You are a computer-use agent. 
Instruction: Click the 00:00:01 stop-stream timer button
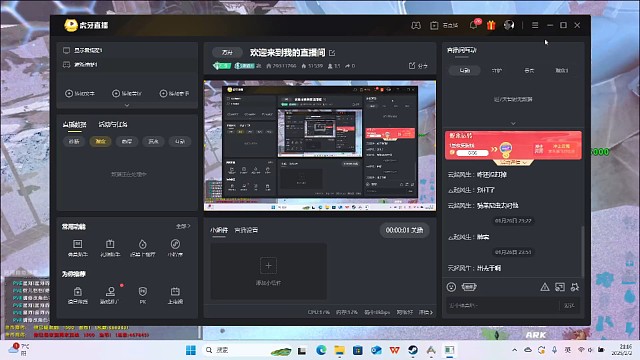tap(404, 230)
